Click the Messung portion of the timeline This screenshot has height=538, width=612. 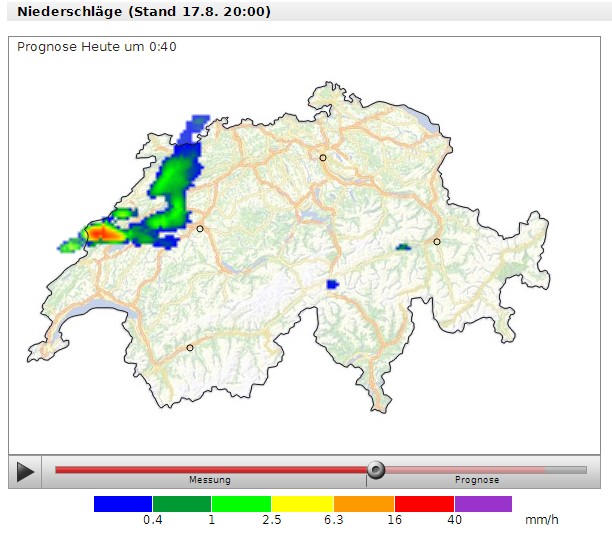(210, 469)
